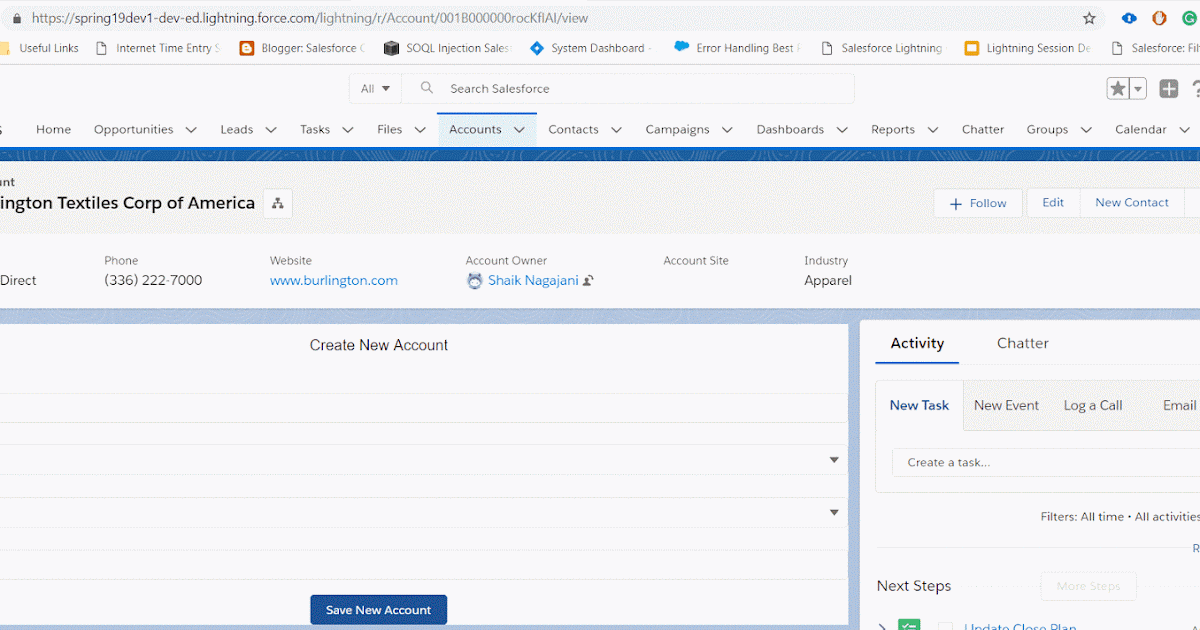This screenshot has height=630, width=1200.
Task: Click the green task icon near Update Close Plan
Action: click(908, 625)
